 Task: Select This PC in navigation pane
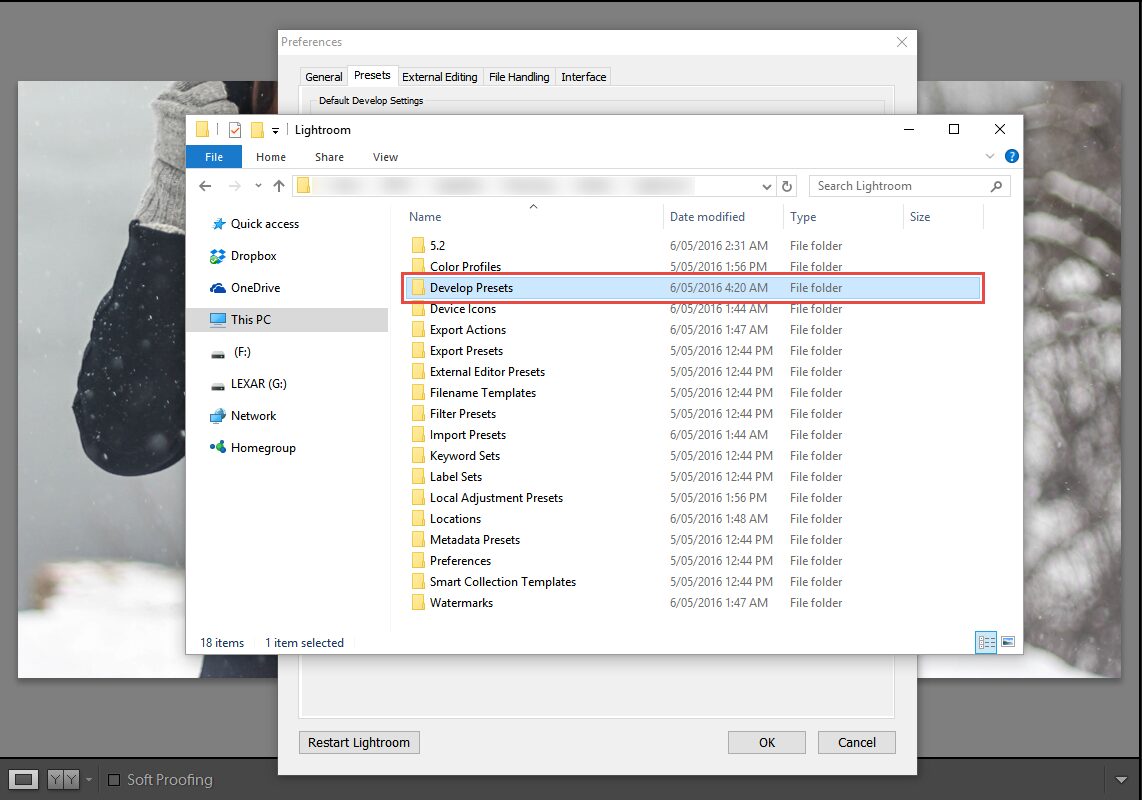point(287,320)
